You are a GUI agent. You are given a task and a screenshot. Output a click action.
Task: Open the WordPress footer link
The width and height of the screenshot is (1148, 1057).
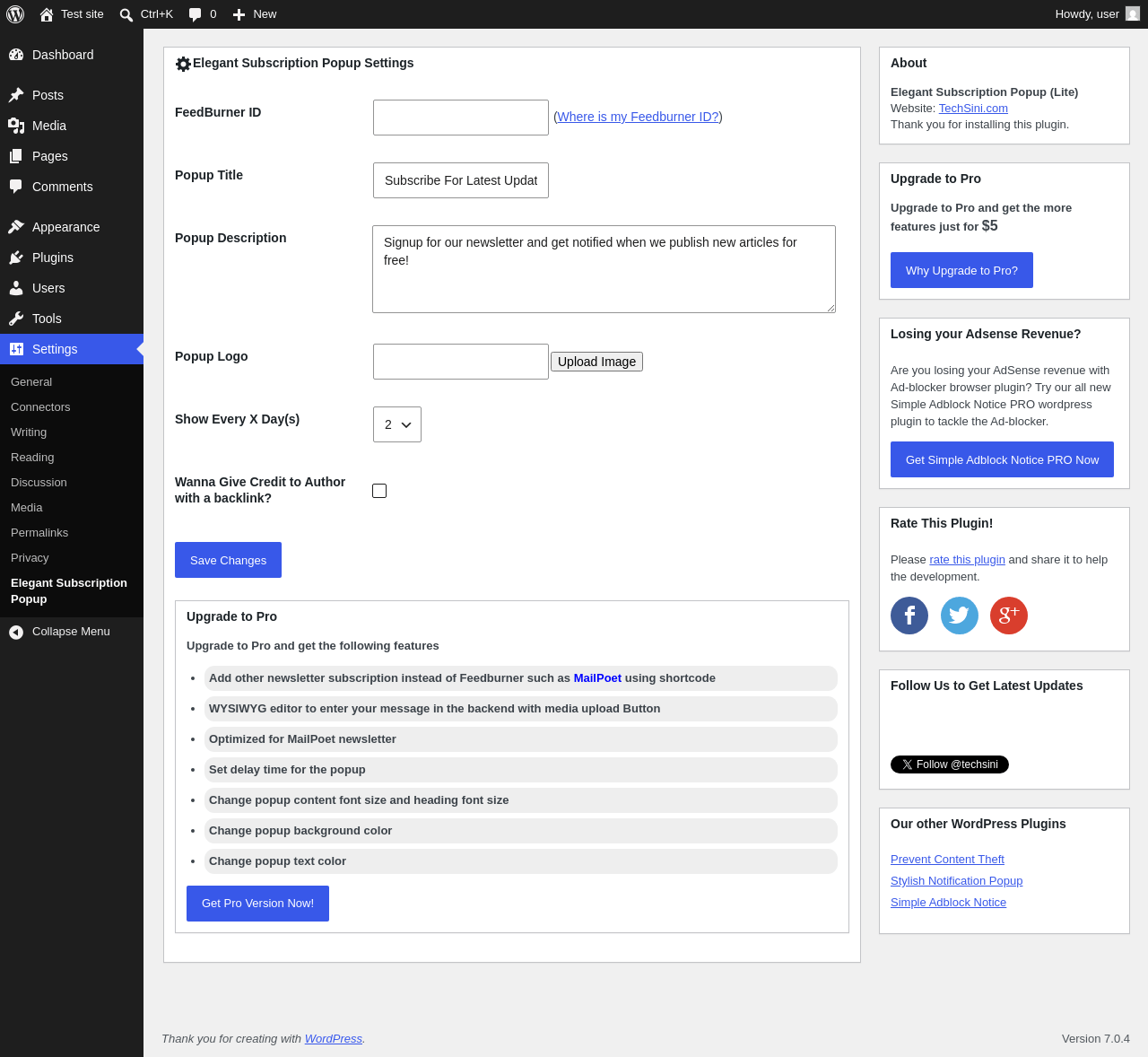pos(334,1039)
